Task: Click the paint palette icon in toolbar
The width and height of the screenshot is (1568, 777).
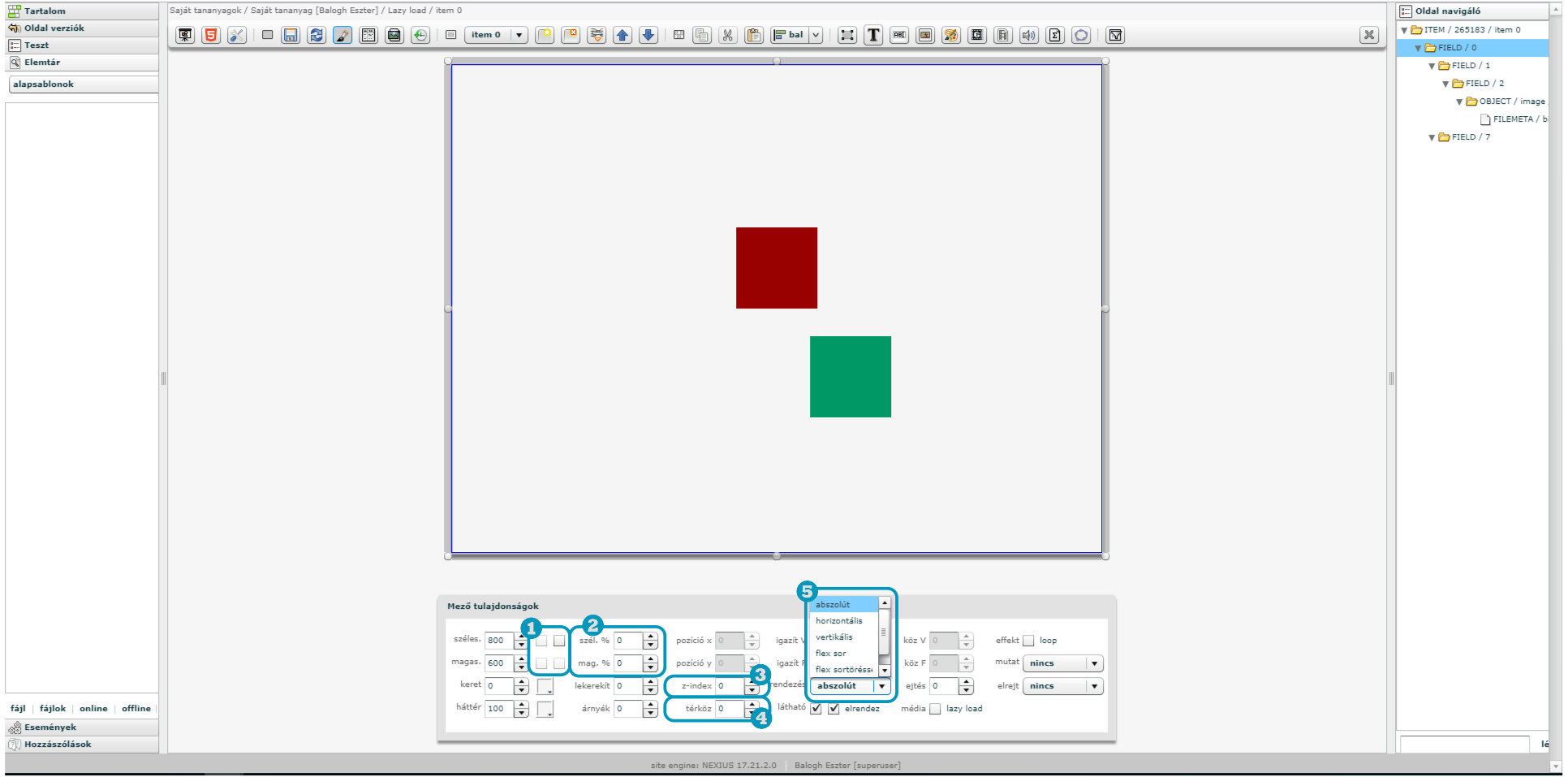Action: point(951,35)
